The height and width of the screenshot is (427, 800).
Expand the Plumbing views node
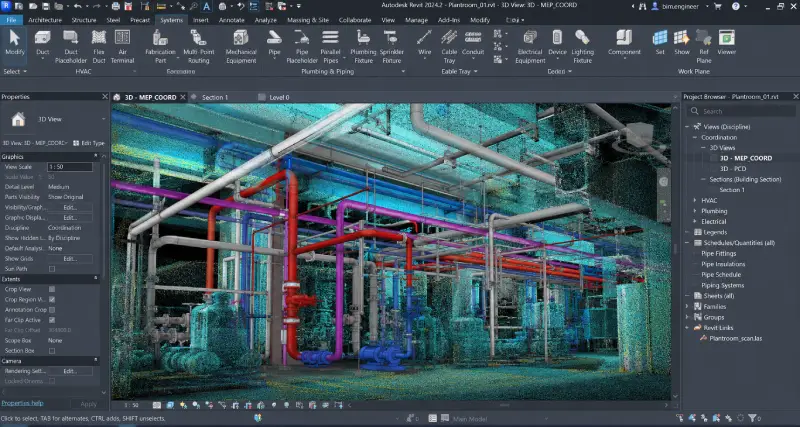694,211
